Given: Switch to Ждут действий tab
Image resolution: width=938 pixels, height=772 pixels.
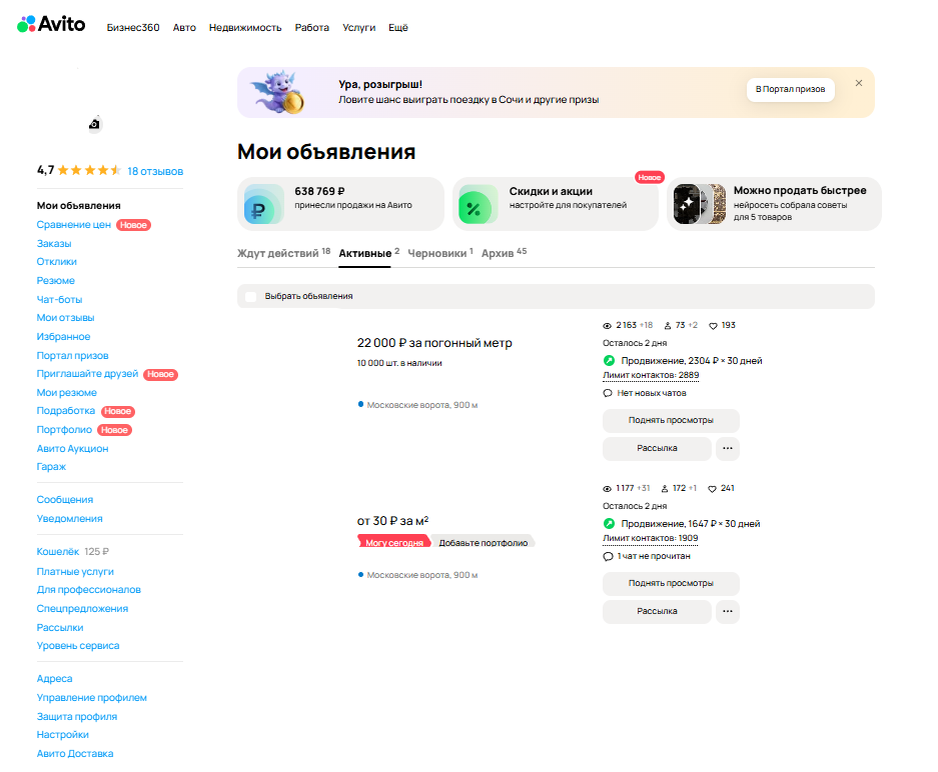Looking at the screenshot, I should tap(284, 253).
